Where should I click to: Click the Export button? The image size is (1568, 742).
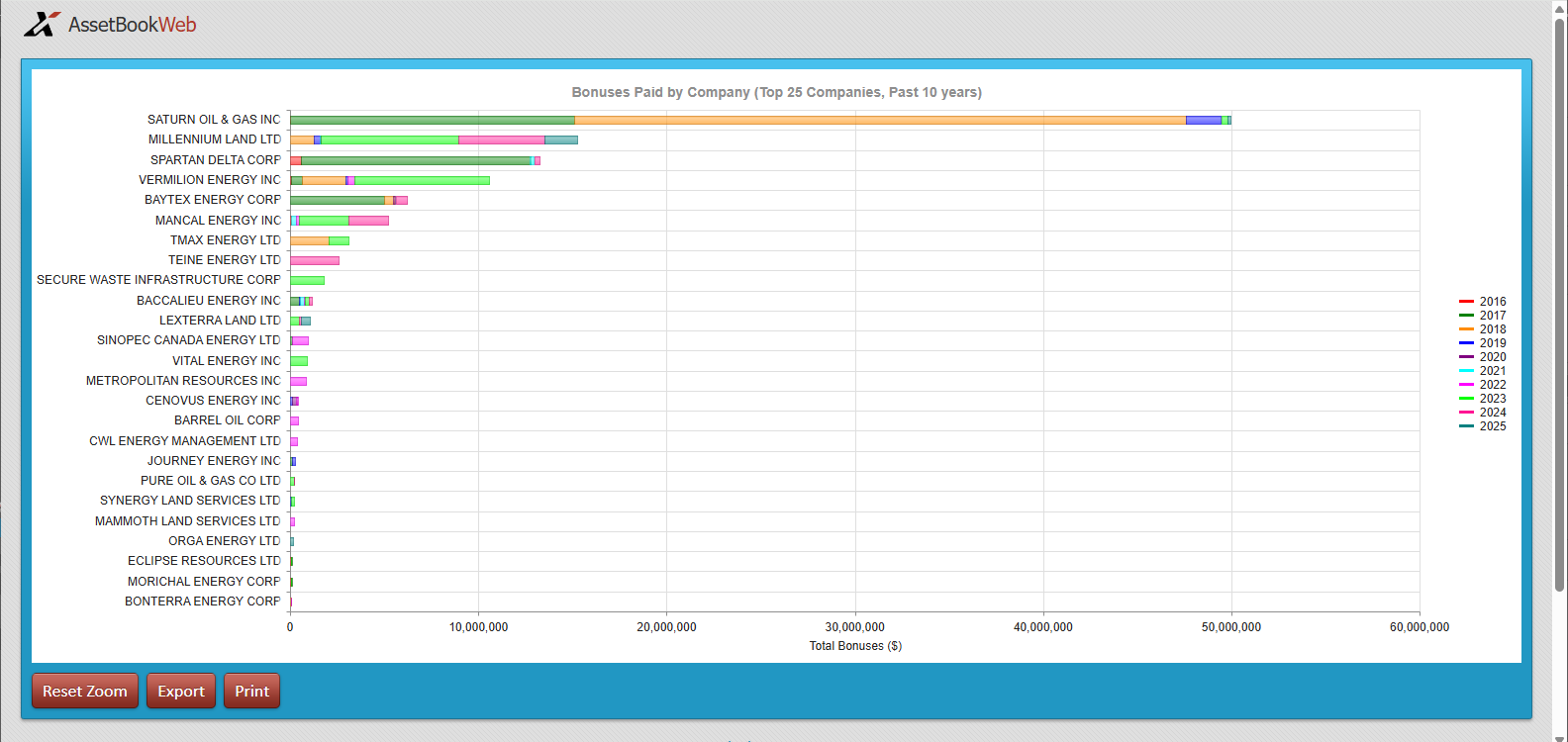[181, 691]
